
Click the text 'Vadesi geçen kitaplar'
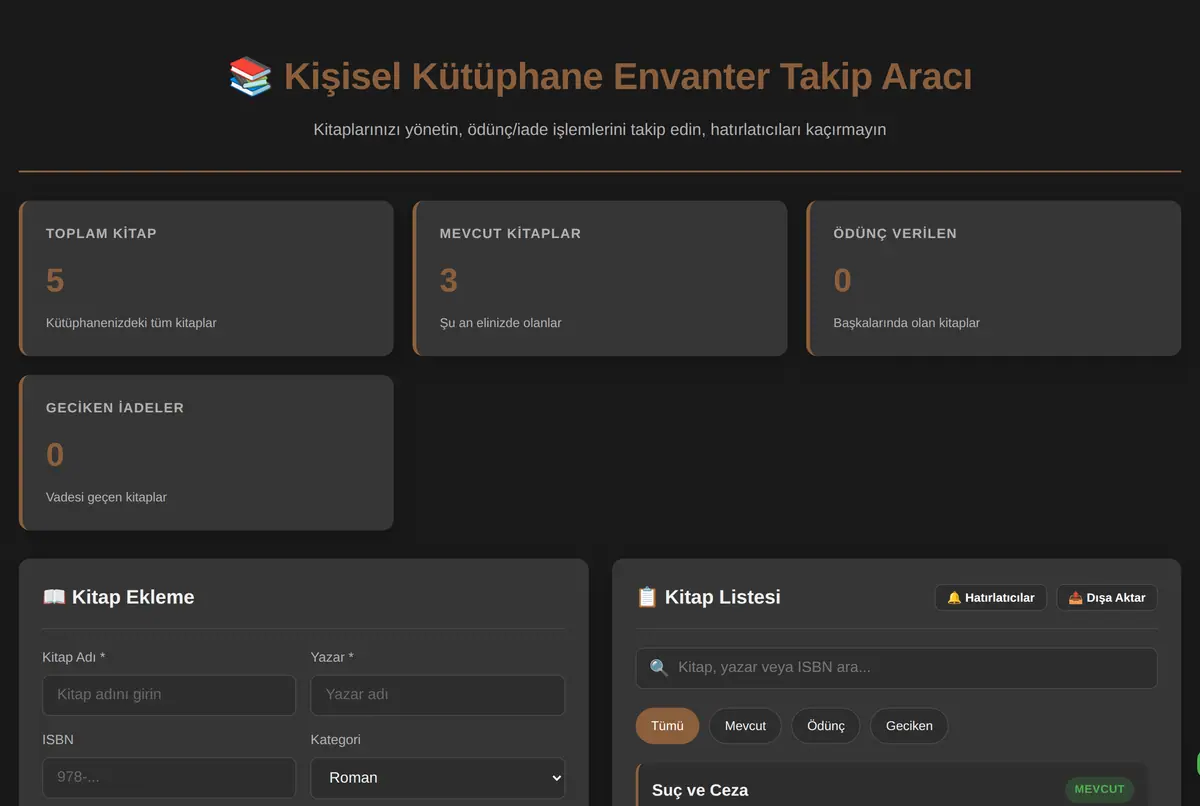click(x=106, y=497)
